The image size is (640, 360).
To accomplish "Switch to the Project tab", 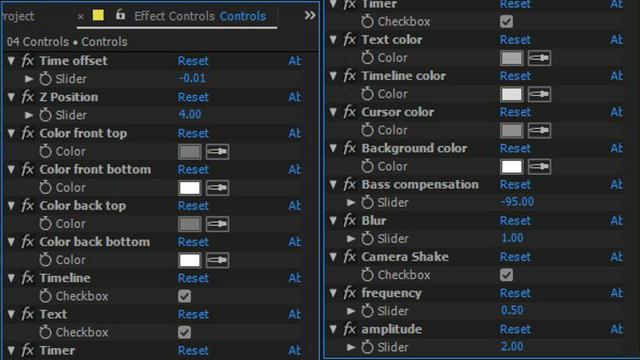I will [17, 16].
